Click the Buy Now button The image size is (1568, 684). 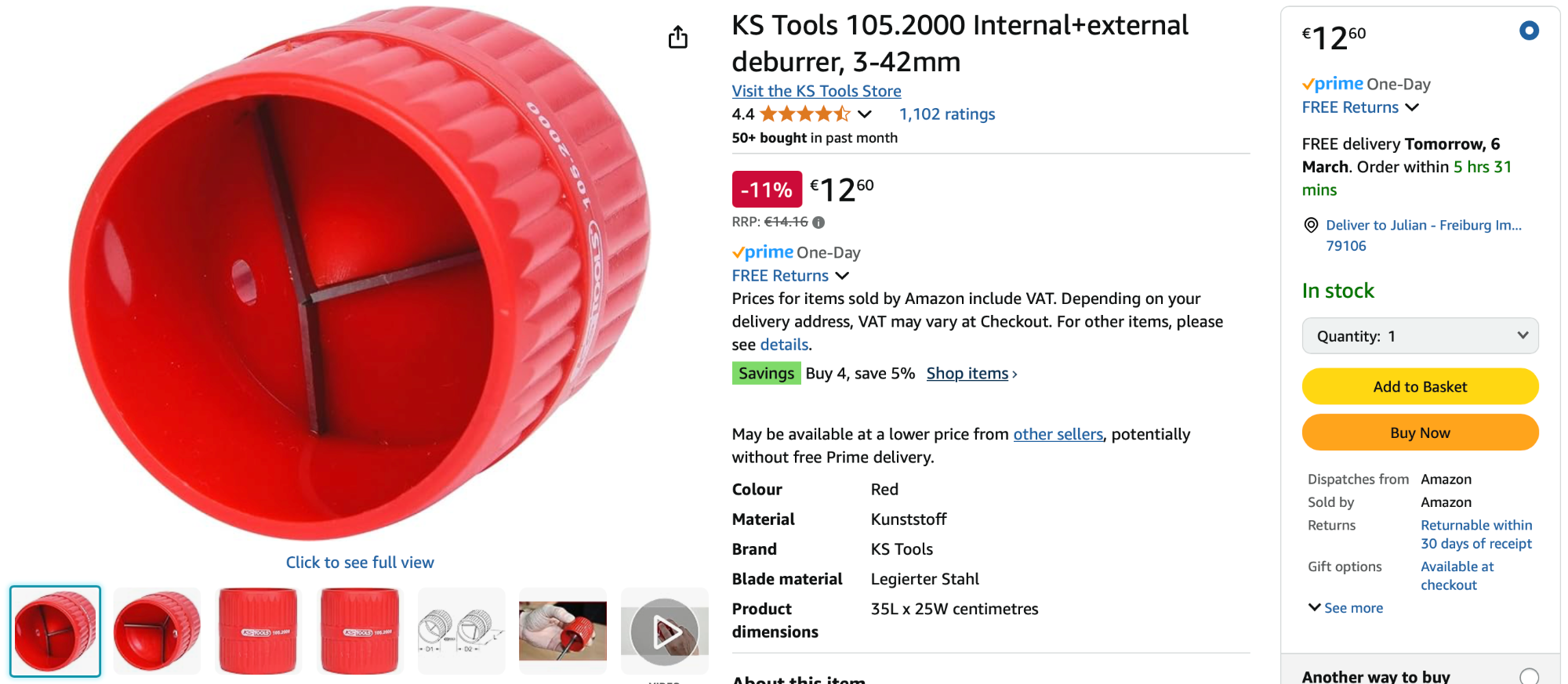pos(1420,432)
